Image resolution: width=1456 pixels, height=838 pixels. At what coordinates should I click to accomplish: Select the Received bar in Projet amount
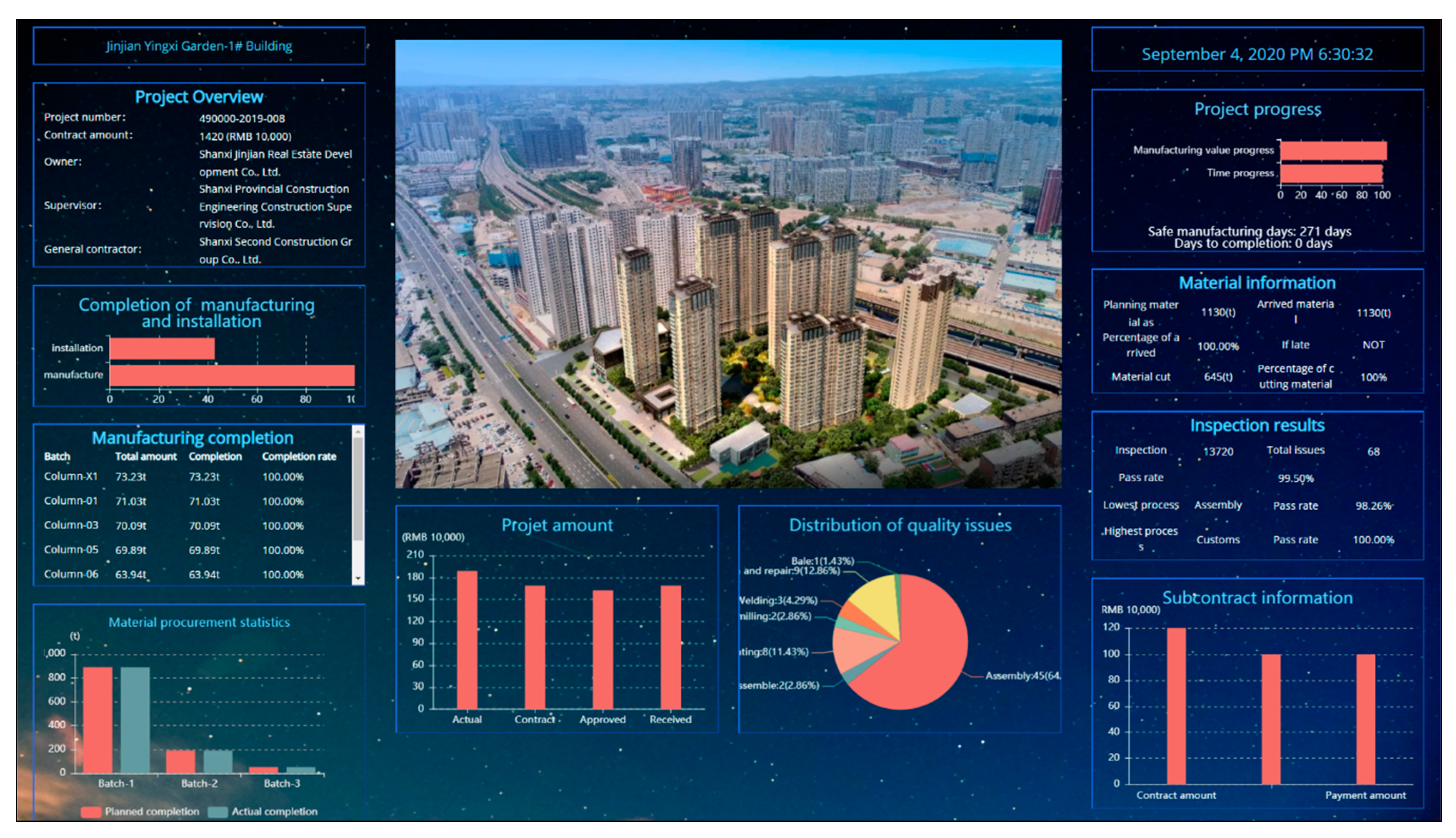click(x=671, y=646)
